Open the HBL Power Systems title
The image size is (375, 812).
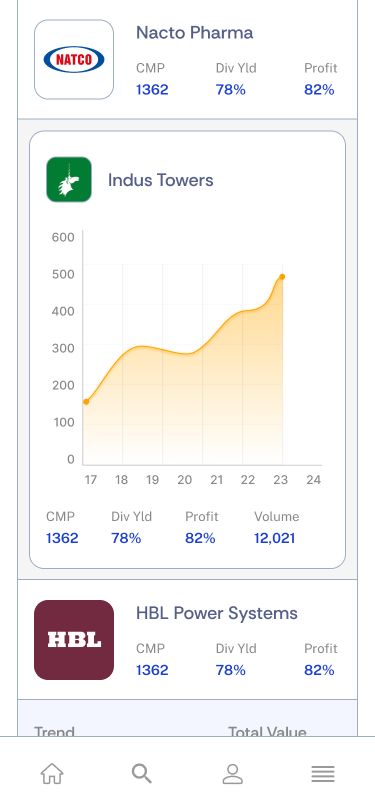click(217, 613)
